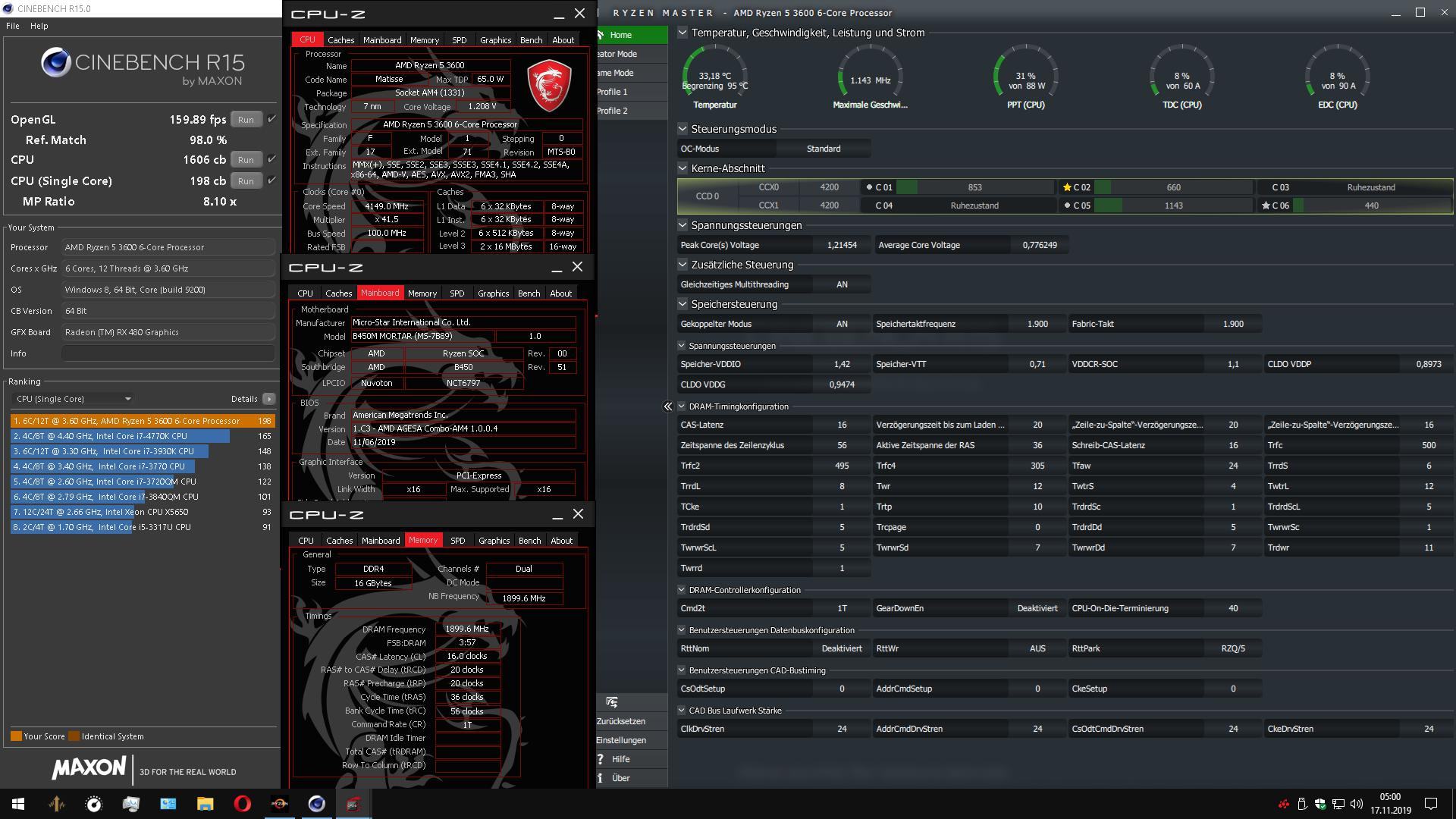Open the Windows Start menu
The image size is (1456, 819).
click(18, 804)
